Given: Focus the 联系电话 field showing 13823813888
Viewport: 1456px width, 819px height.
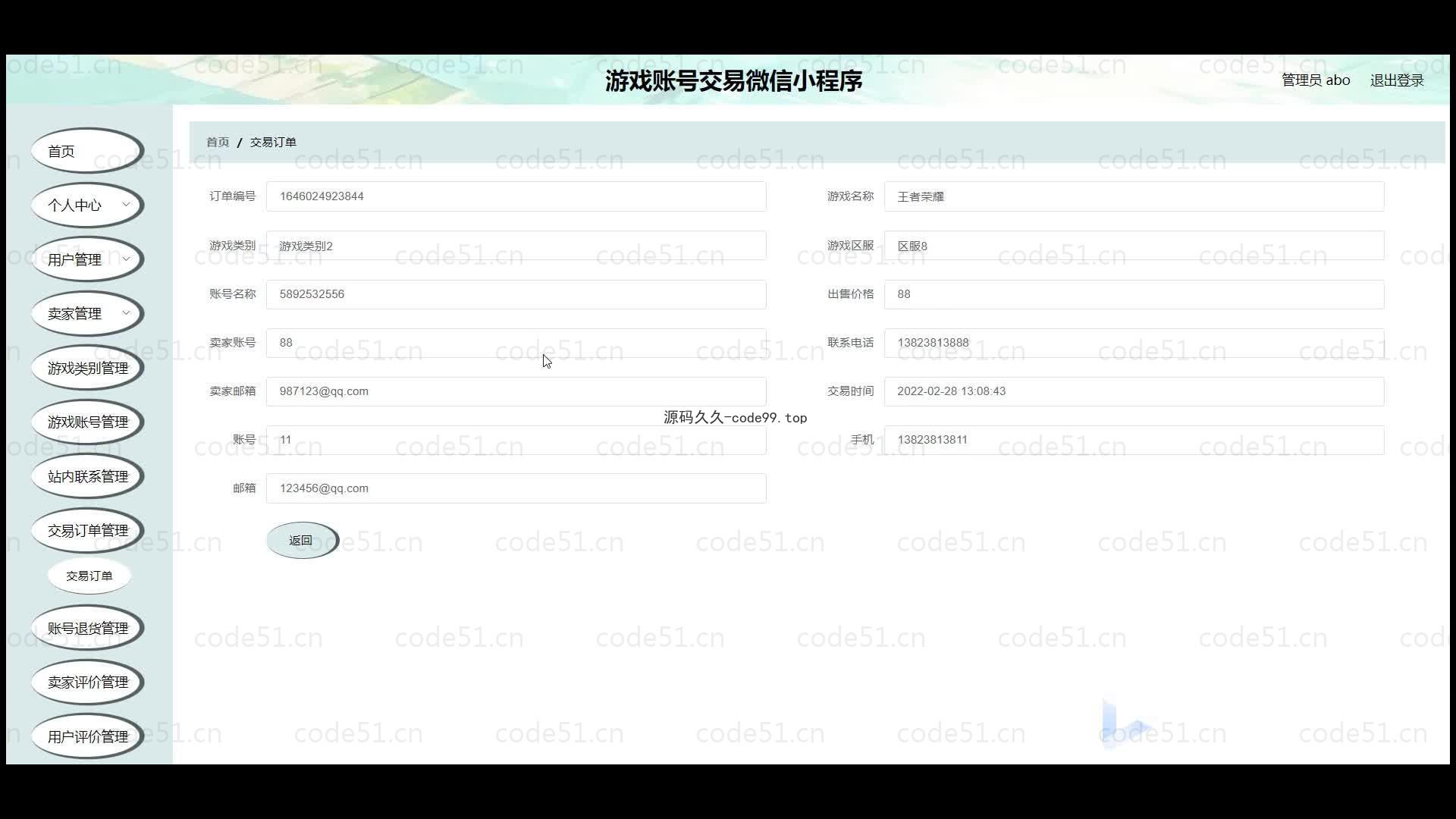Looking at the screenshot, I should pyautogui.click(x=1134, y=343).
